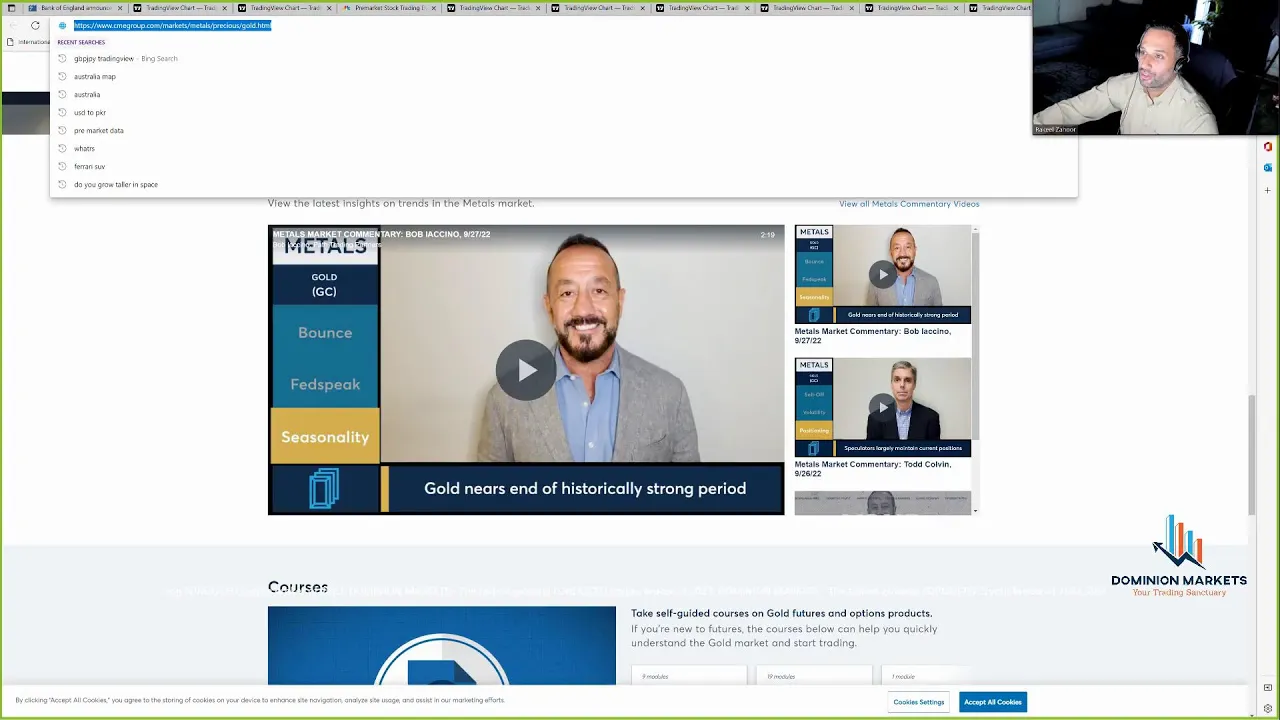This screenshot has width=1280, height=720.
Task: Open the Outlook icon in the browser sidebar
Action: coord(1268,167)
